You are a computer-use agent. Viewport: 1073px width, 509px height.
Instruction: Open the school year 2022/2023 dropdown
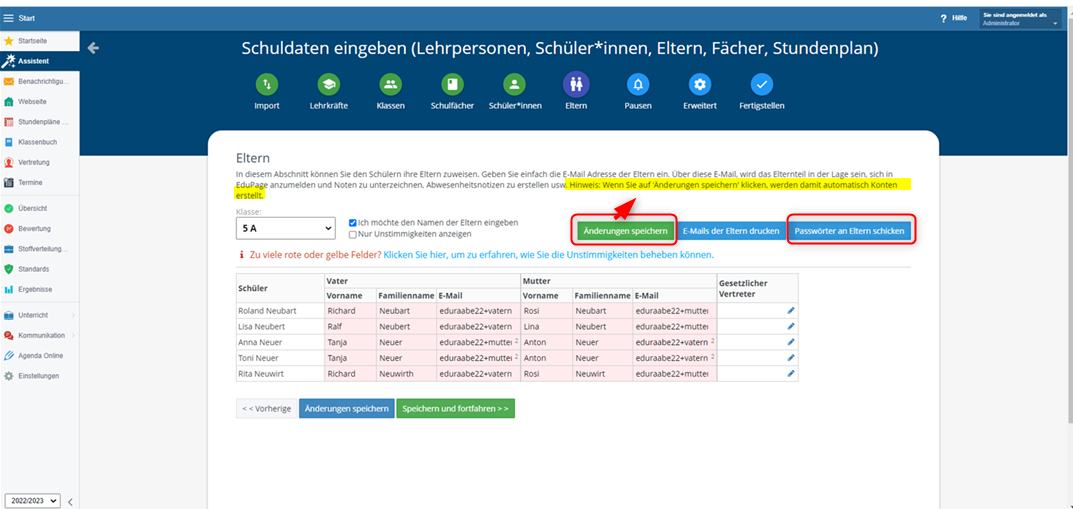coord(32,500)
